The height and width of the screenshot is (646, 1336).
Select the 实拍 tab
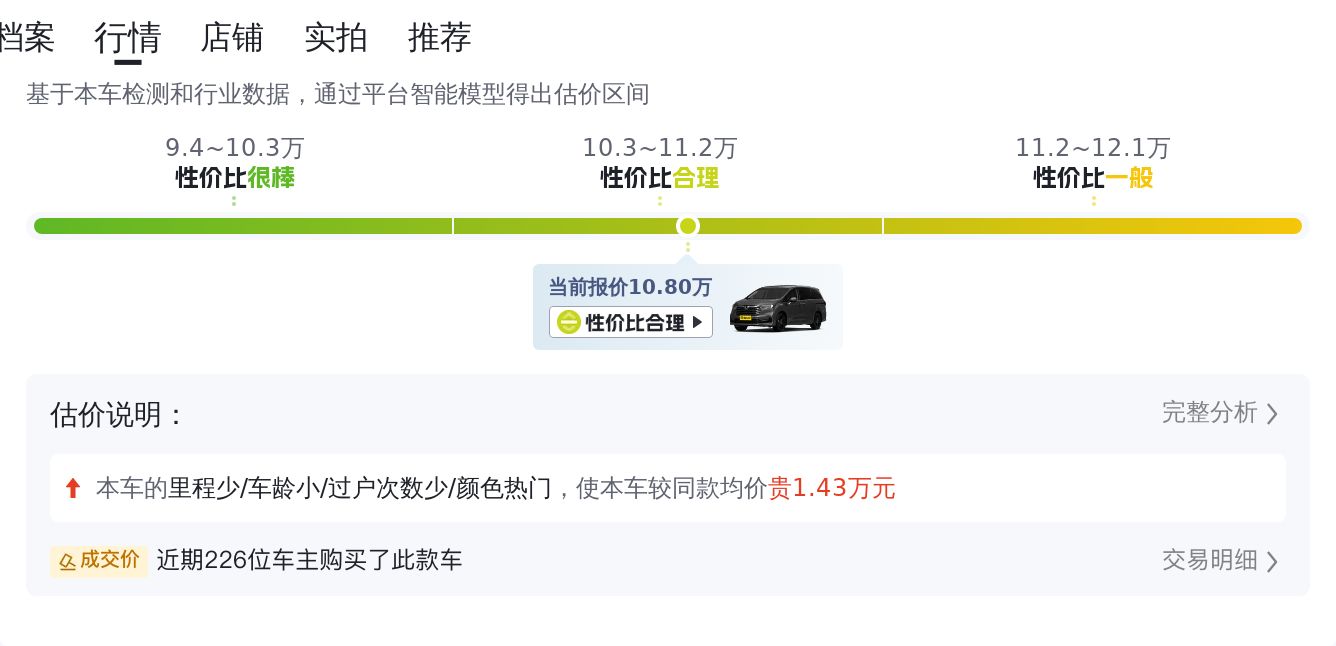(336, 38)
